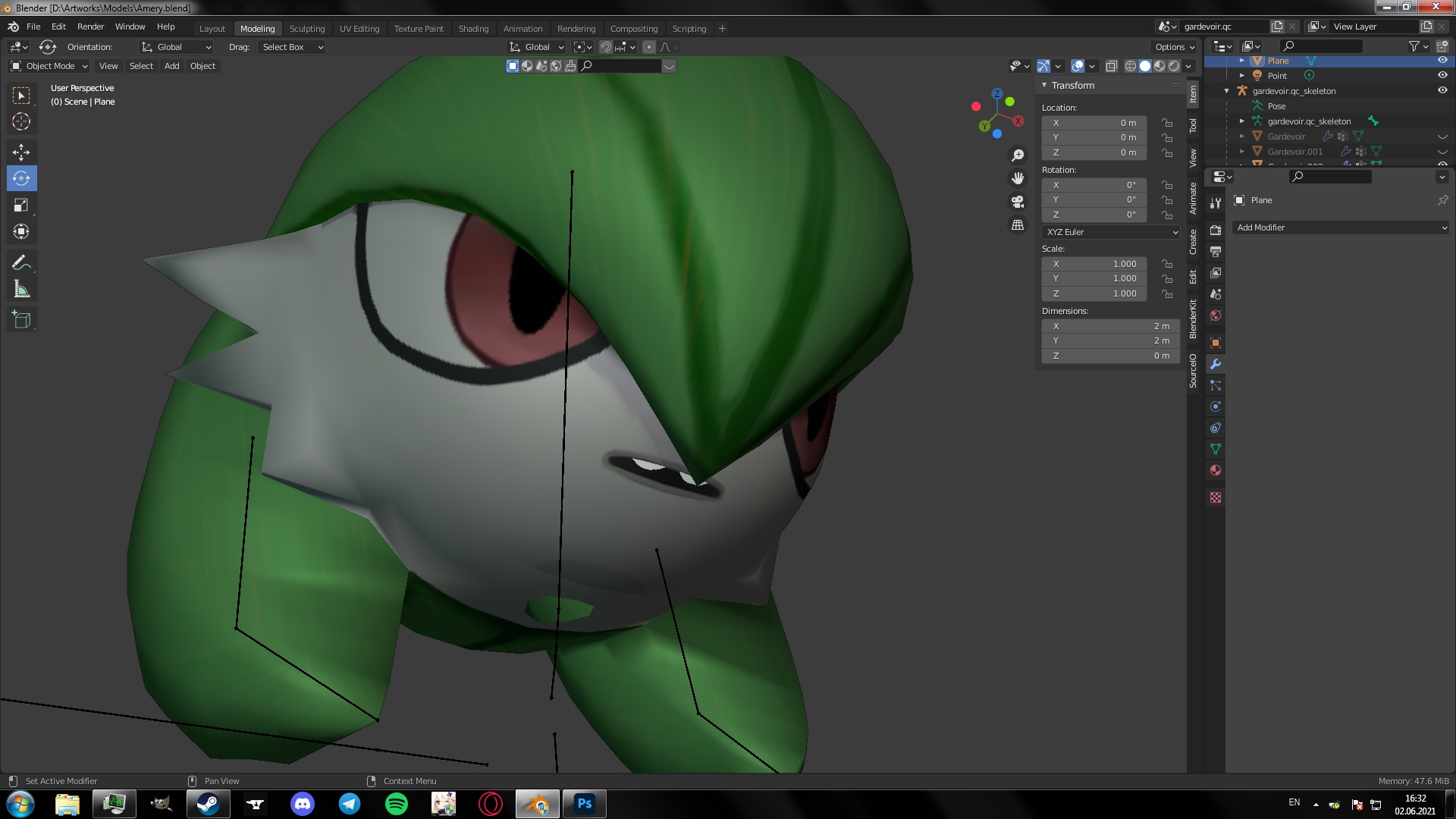Select the Add Cube tool
The image size is (1456, 819).
[x=21, y=320]
